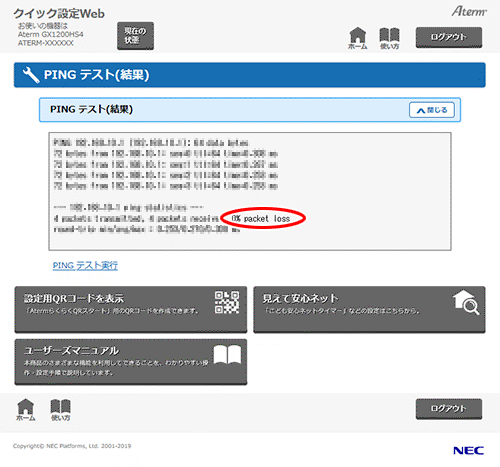The height and width of the screenshot is (467, 500).
Task: Open 使い方 guide from top book icon
Action: [389, 38]
